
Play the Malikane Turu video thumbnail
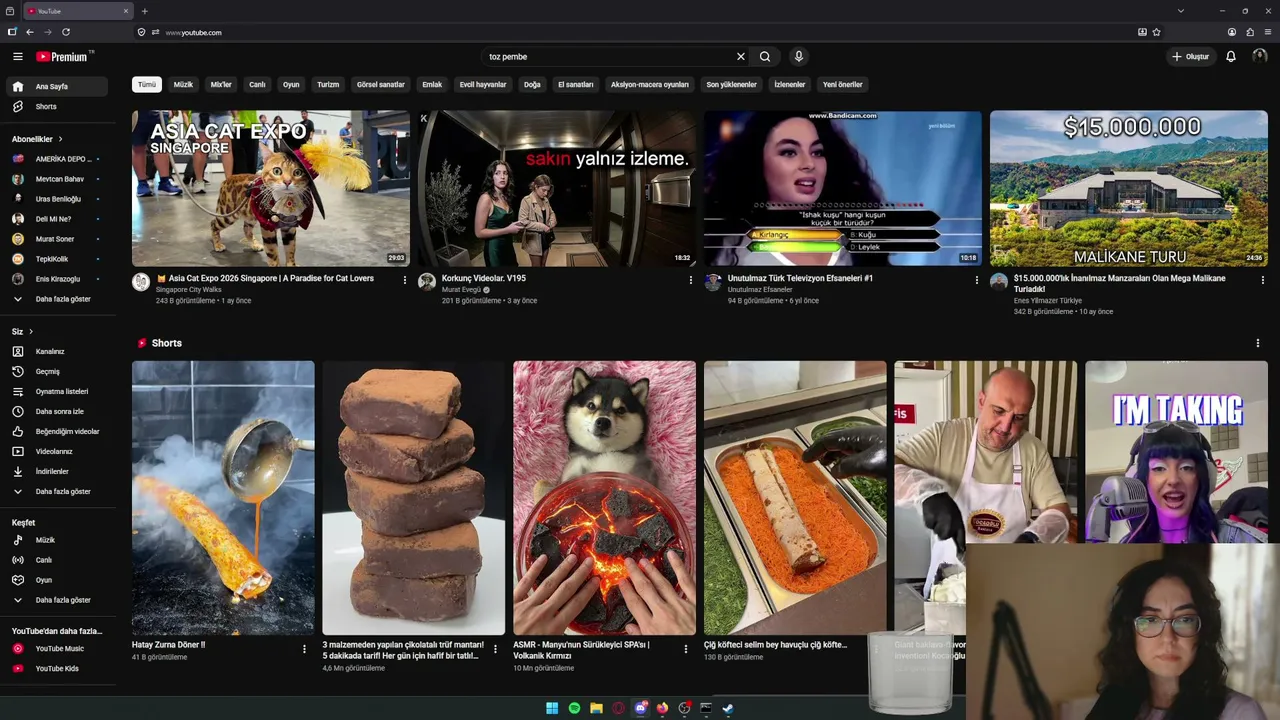click(1129, 188)
